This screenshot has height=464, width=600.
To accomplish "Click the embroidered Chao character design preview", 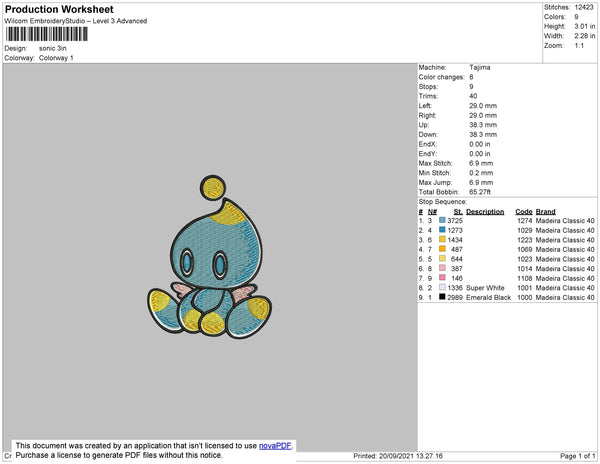I will pos(210,257).
